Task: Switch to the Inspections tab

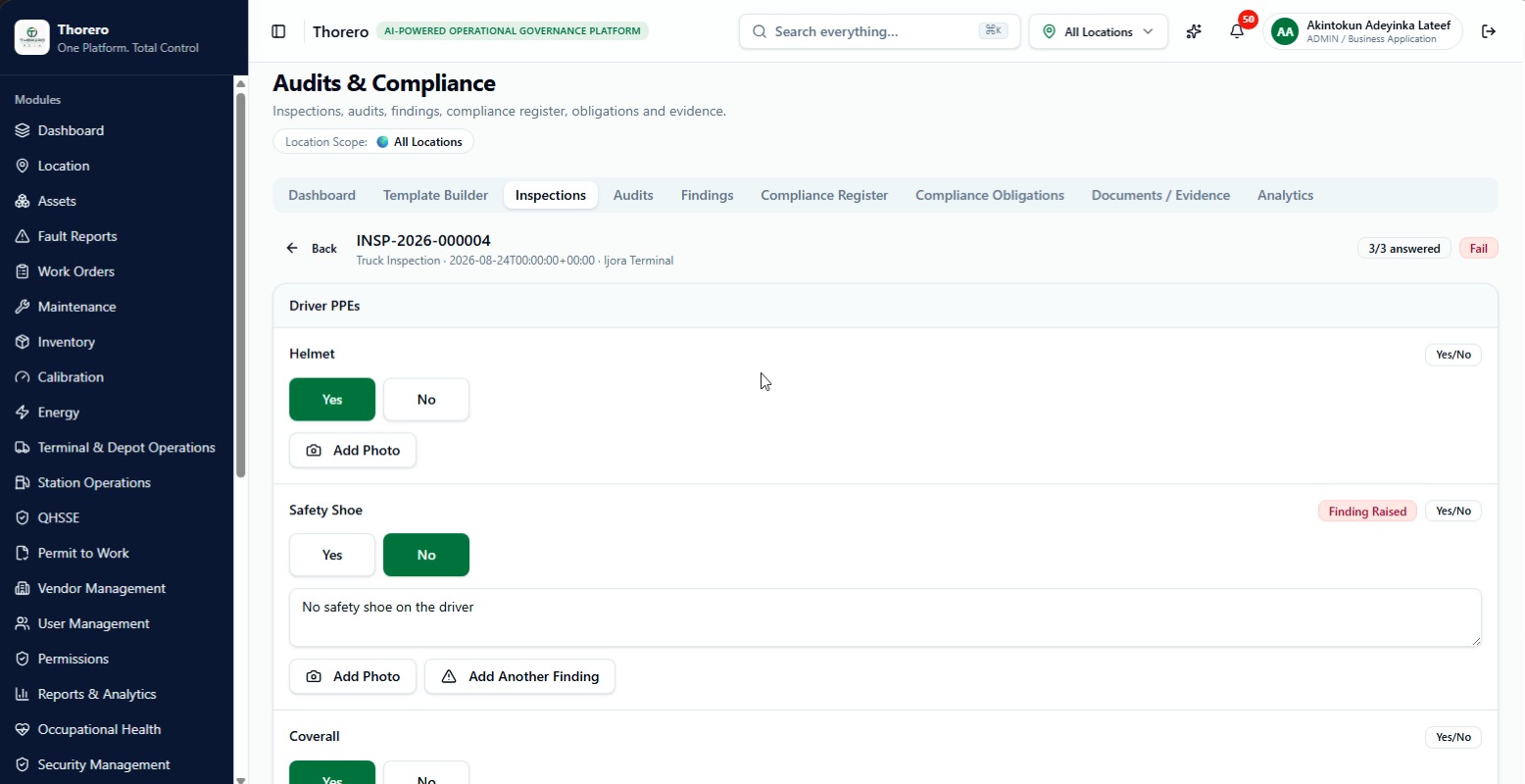Action: pos(551,195)
